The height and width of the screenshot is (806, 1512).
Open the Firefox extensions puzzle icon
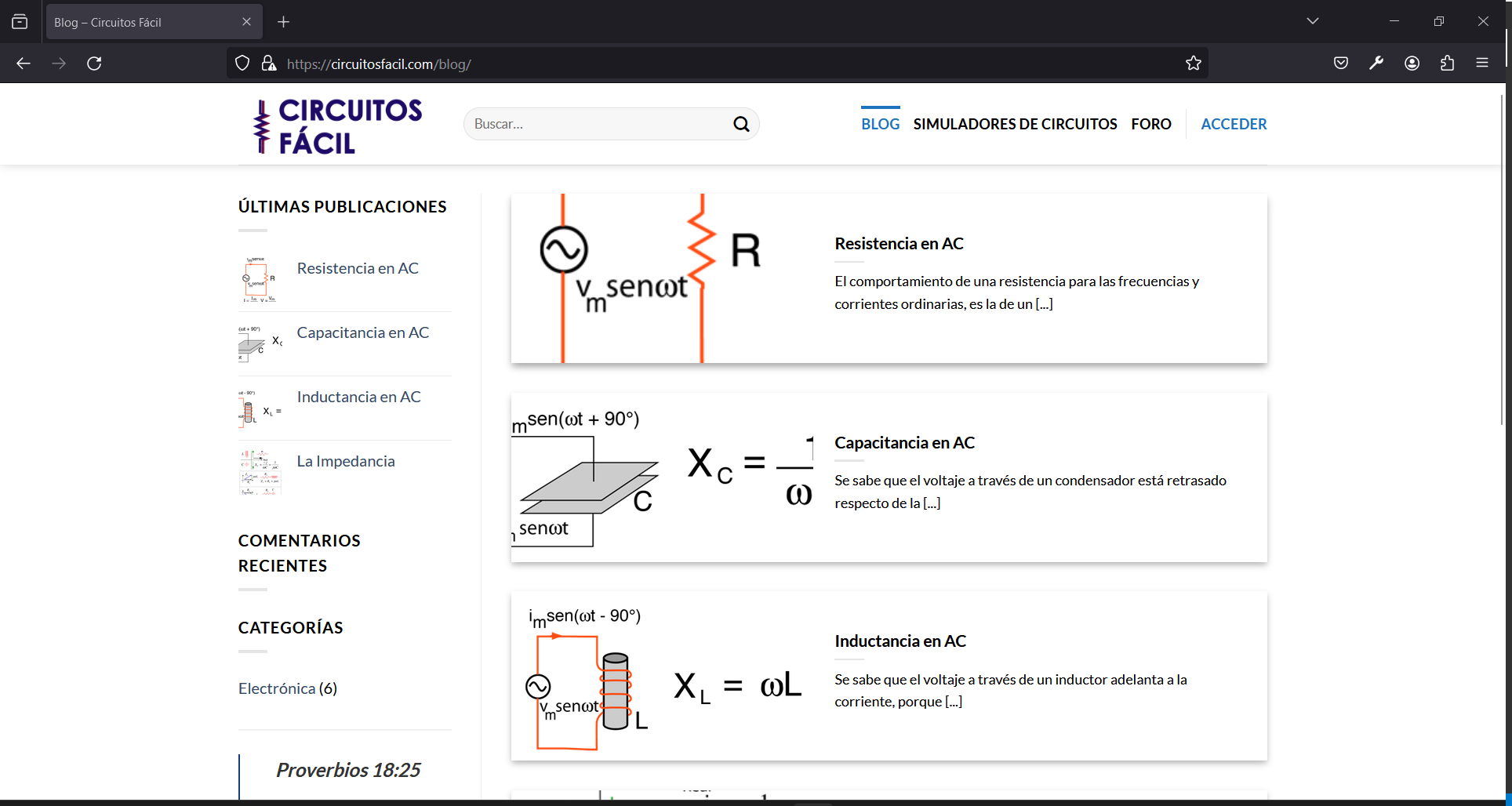1447,64
